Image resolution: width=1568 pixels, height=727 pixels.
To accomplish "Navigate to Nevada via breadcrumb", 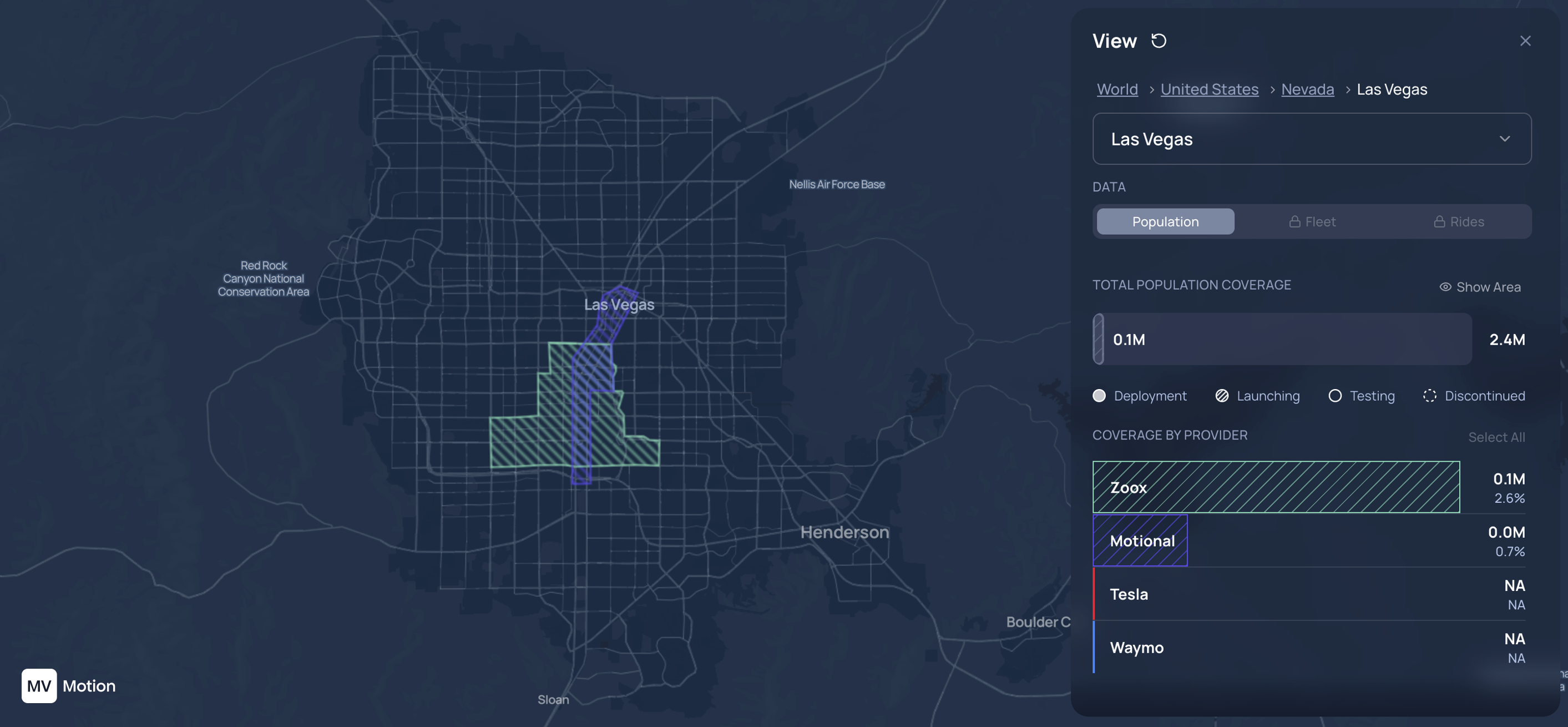I will [x=1307, y=89].
